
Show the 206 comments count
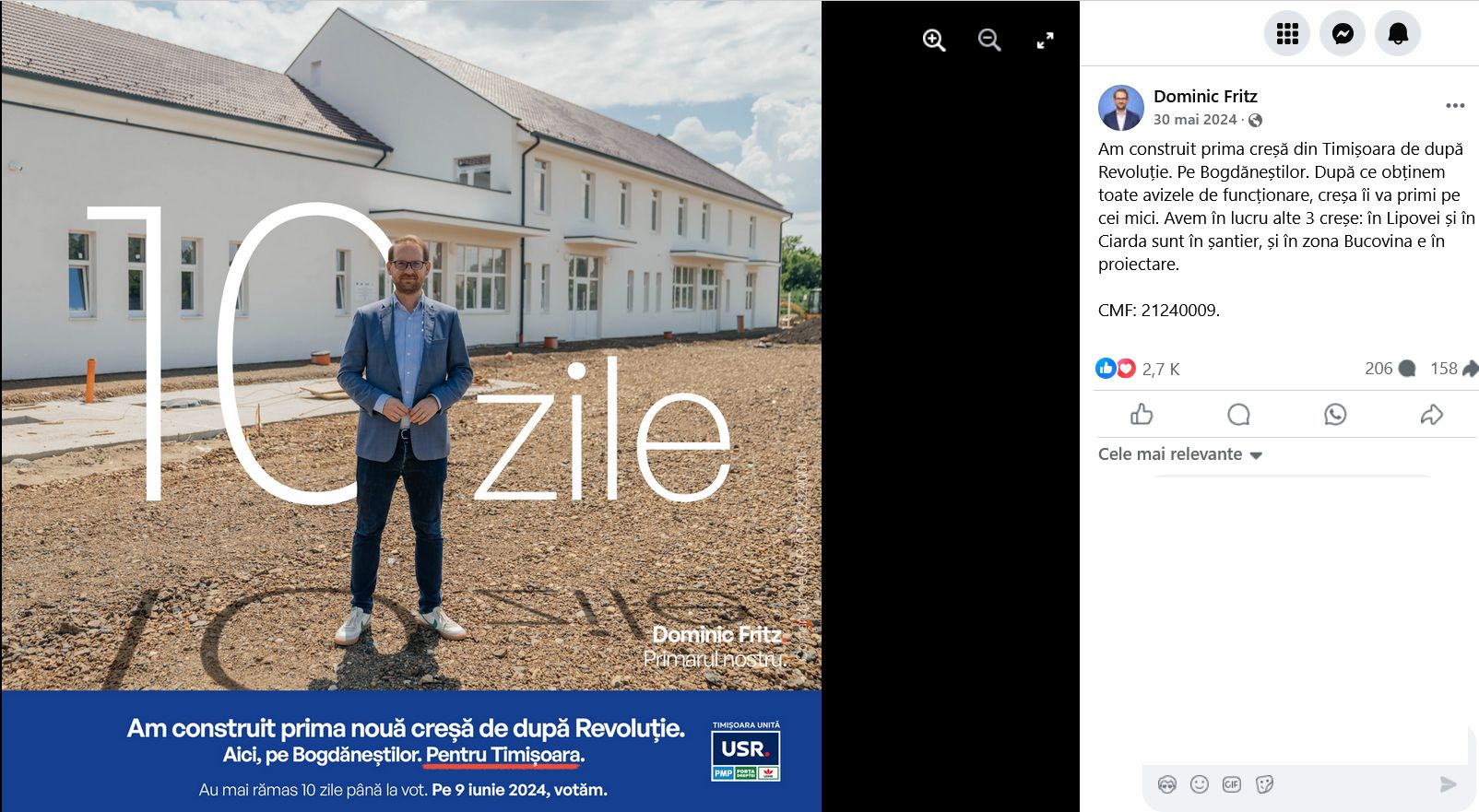pos(1390,369)
